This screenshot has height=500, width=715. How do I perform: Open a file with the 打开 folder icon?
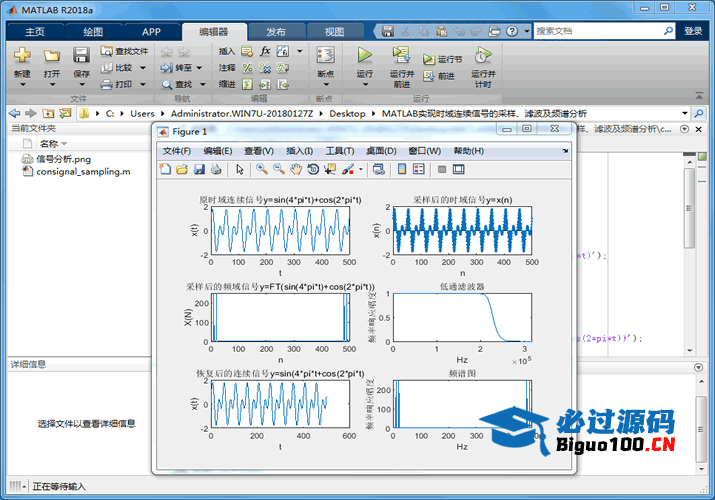click(52, 56)
